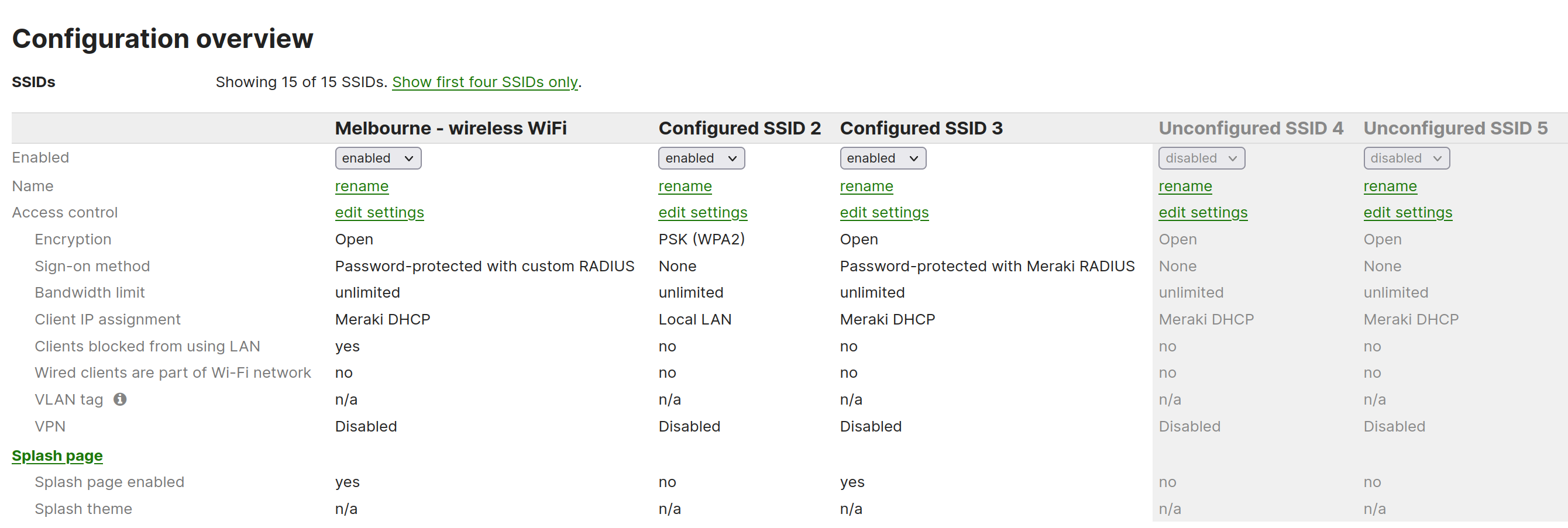1568x528 pixels.
Task: Edit settings for Unconfigured SSID 4
Action: (x=1203, y=212)
